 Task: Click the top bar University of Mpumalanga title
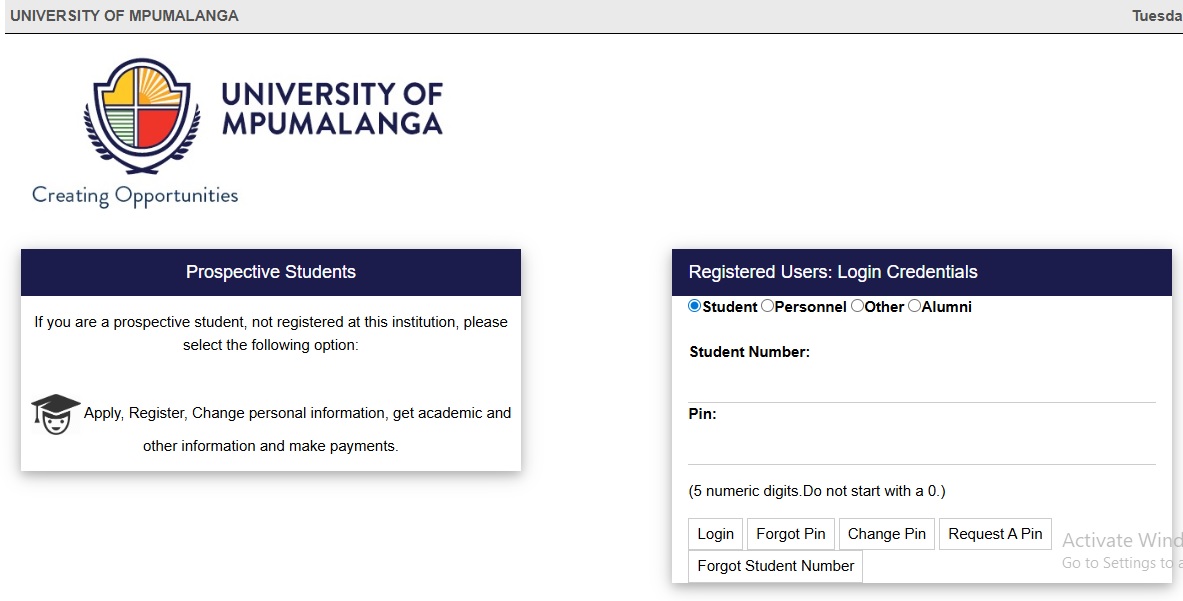coord(124,16)
